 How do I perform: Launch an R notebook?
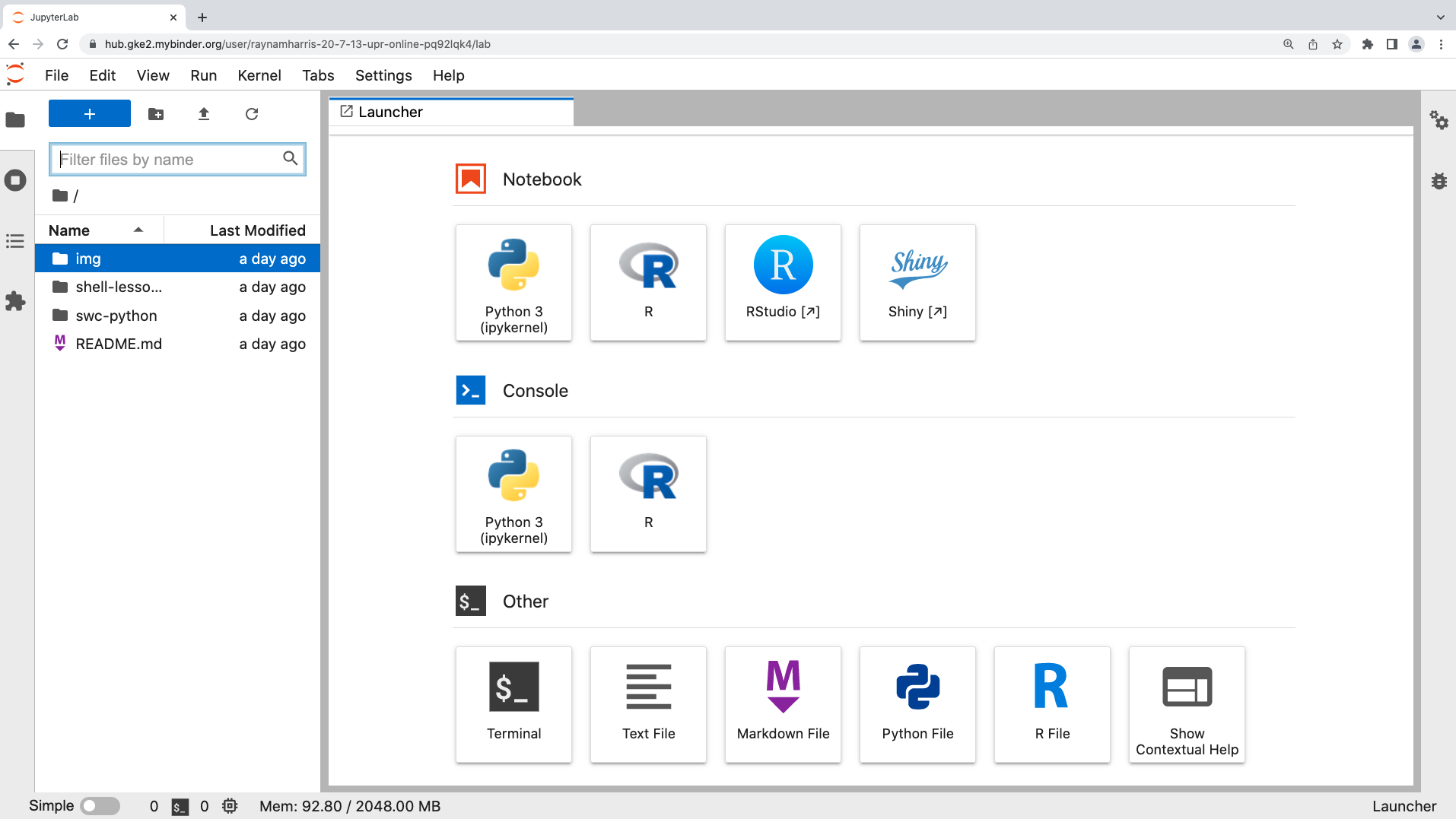pos(648,282)
